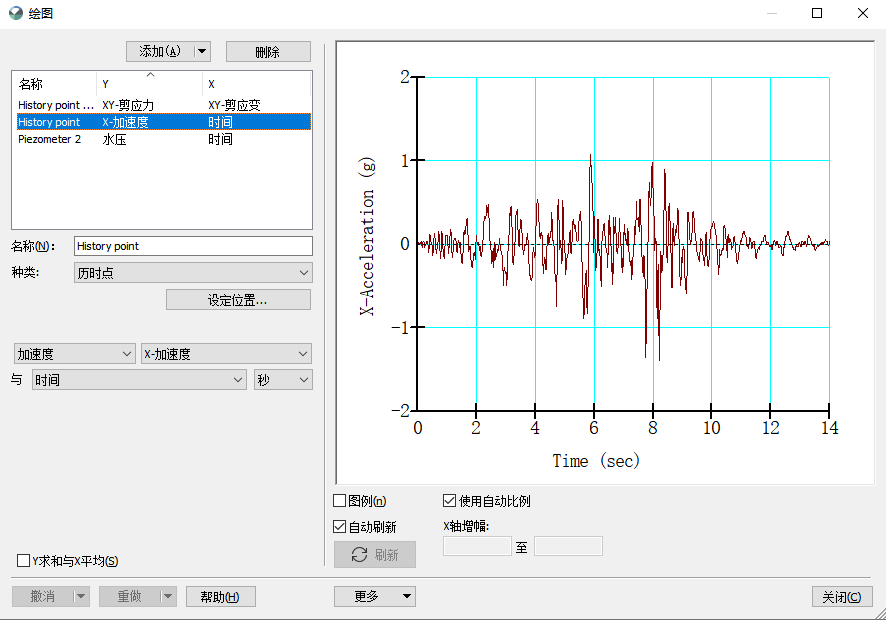Viewport: 886px width, 621px height.
Task: Click the 设定位置... button
Action: (x=238, y=300)
